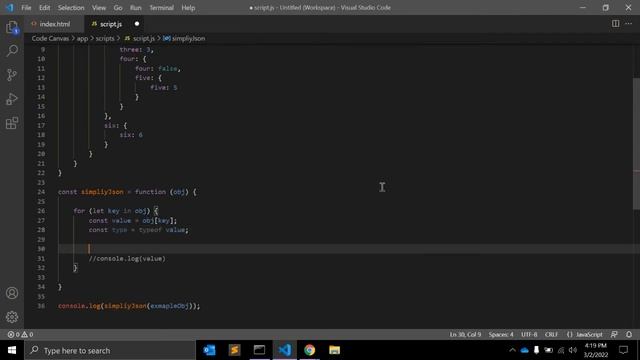Open the Go menu
Image resolution: width=640 pixels, height=360 pixels.
pos(118,8)
